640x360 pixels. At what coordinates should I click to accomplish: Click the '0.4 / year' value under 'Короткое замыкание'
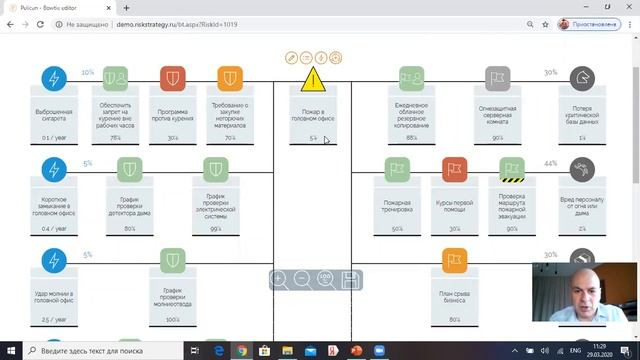point(54,229)
